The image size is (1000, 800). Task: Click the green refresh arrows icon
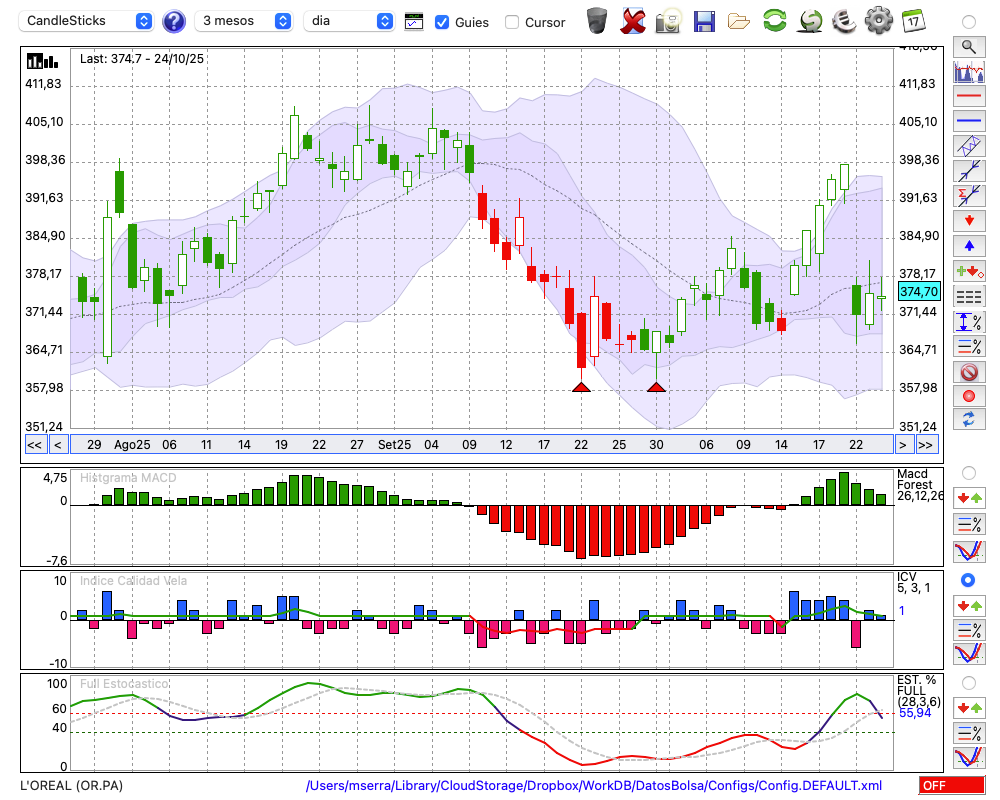click(774, 21)
